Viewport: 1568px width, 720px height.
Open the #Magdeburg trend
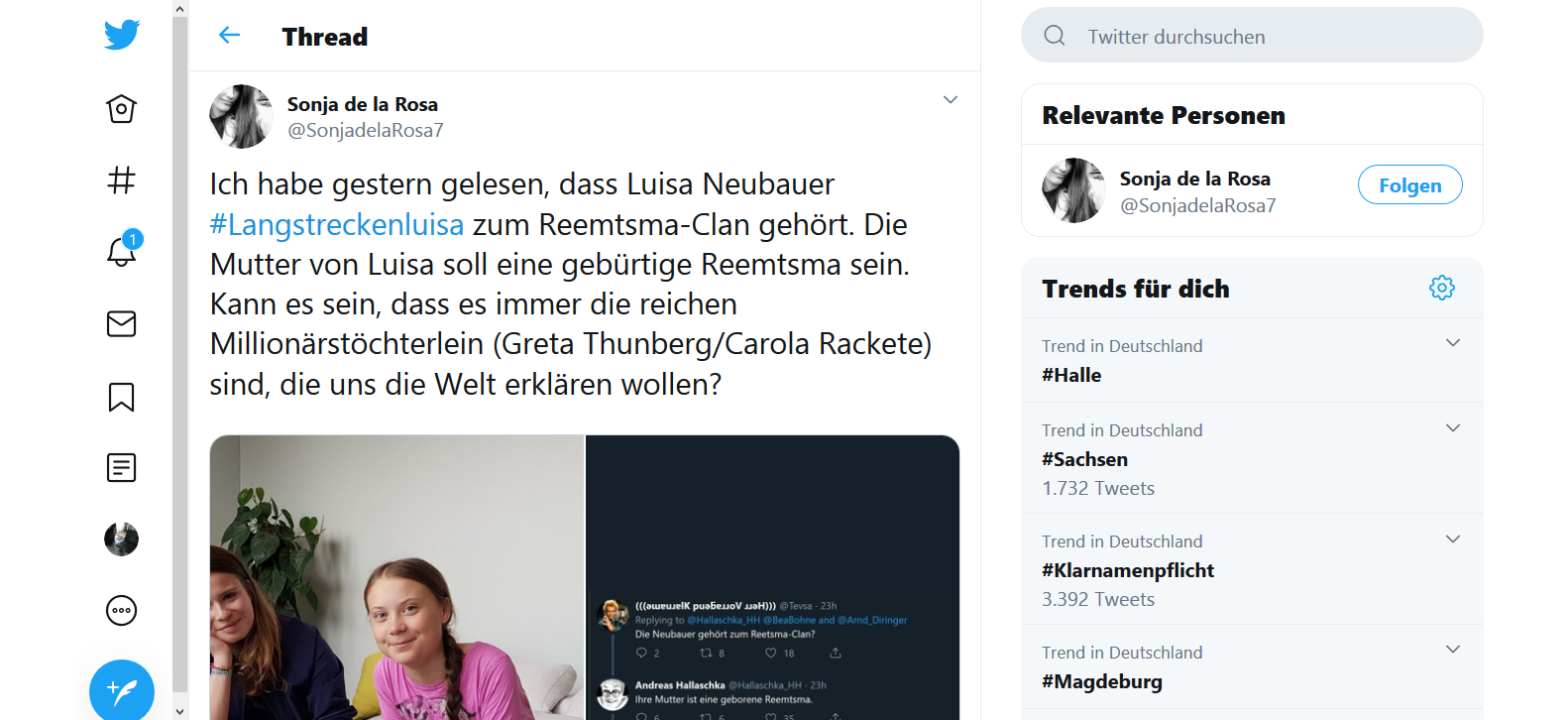pos(1102,681)
